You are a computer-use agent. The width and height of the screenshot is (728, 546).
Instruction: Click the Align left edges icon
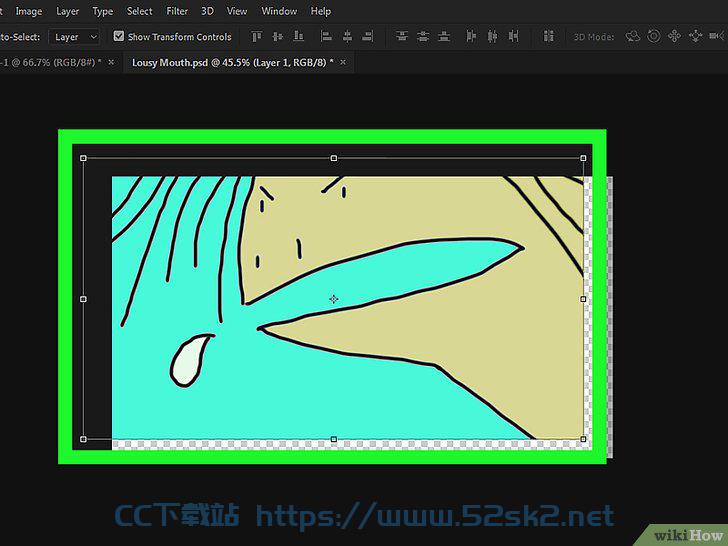tap(326, 36)
